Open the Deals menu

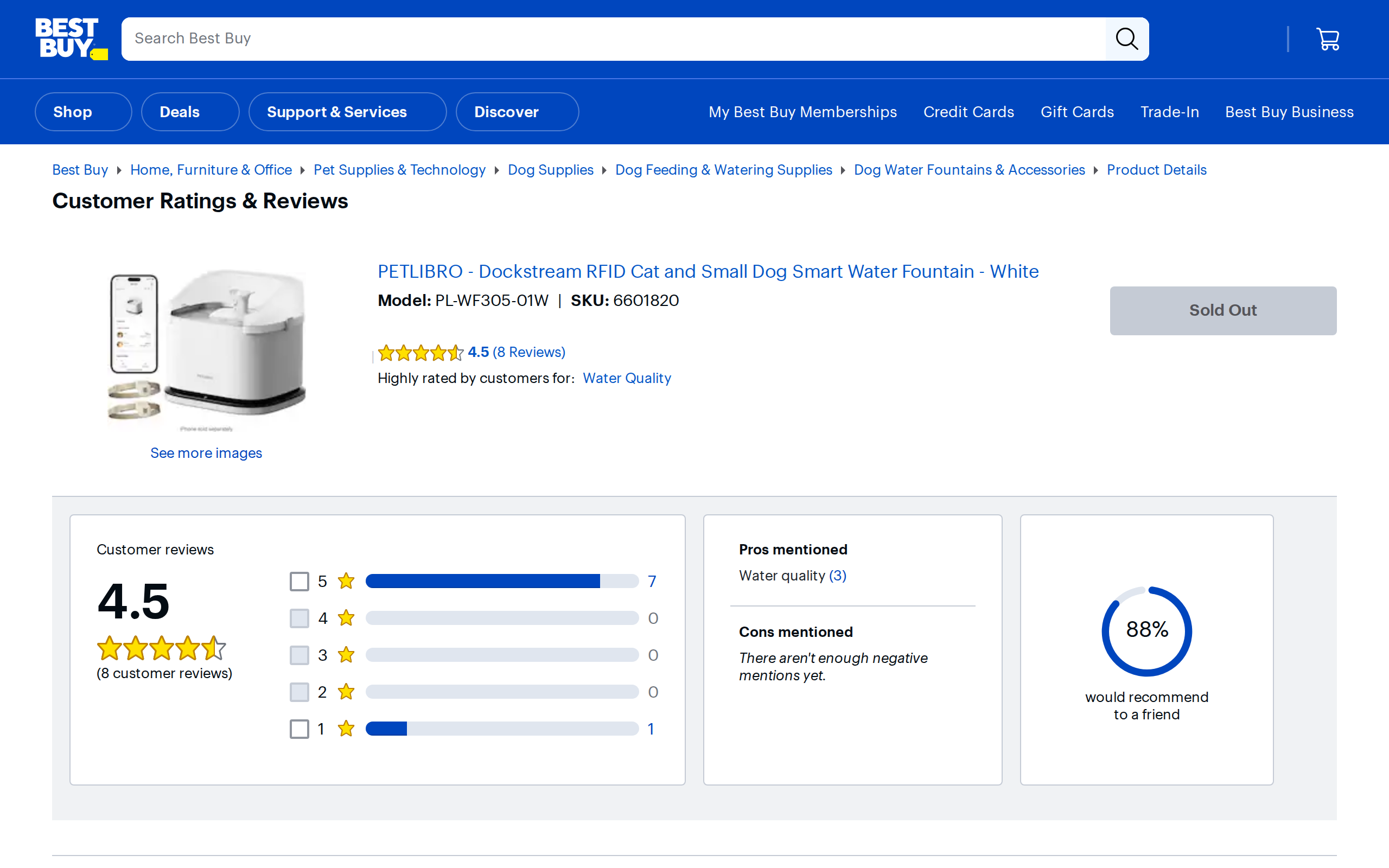pyautogui.click(x=190, y=112)
